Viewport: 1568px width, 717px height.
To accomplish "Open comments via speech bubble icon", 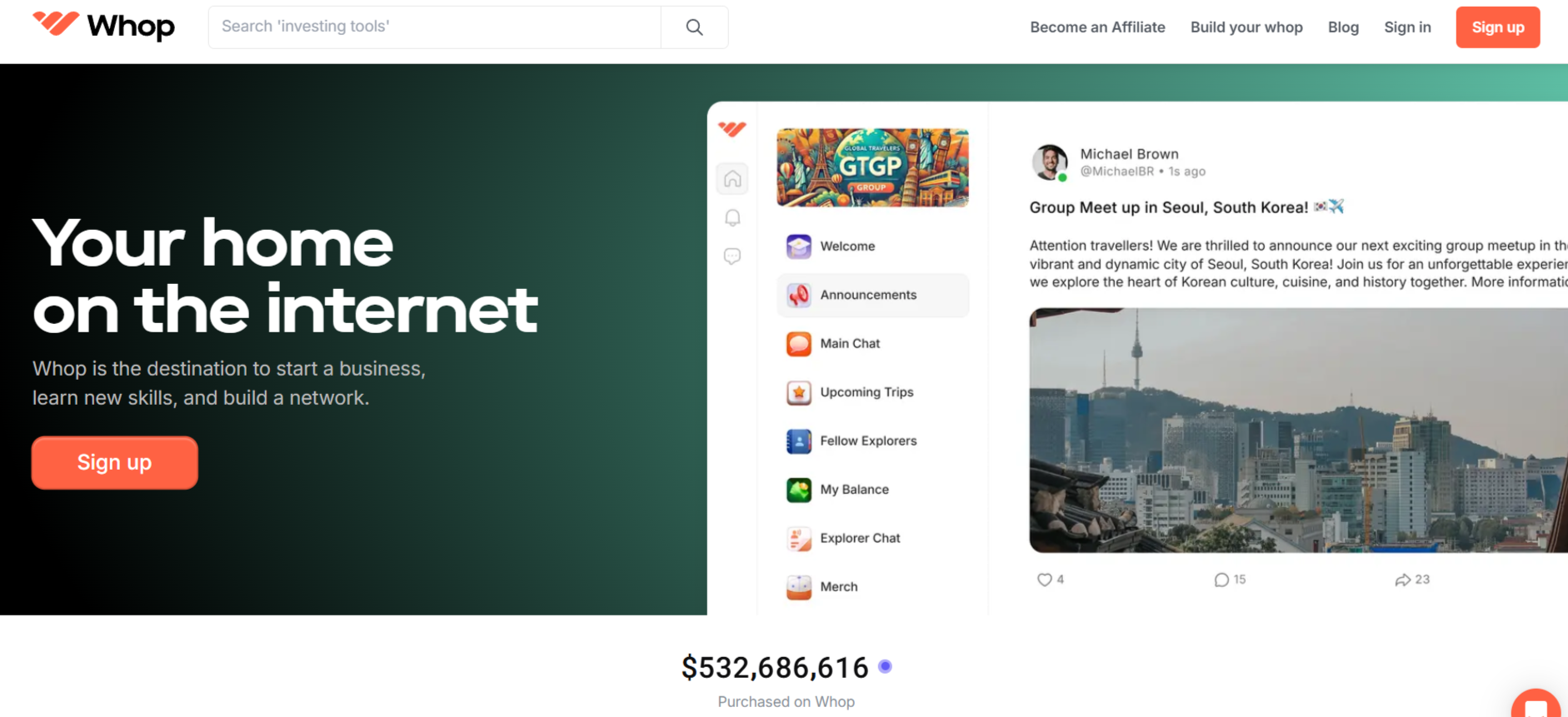I will point(1221,580).
